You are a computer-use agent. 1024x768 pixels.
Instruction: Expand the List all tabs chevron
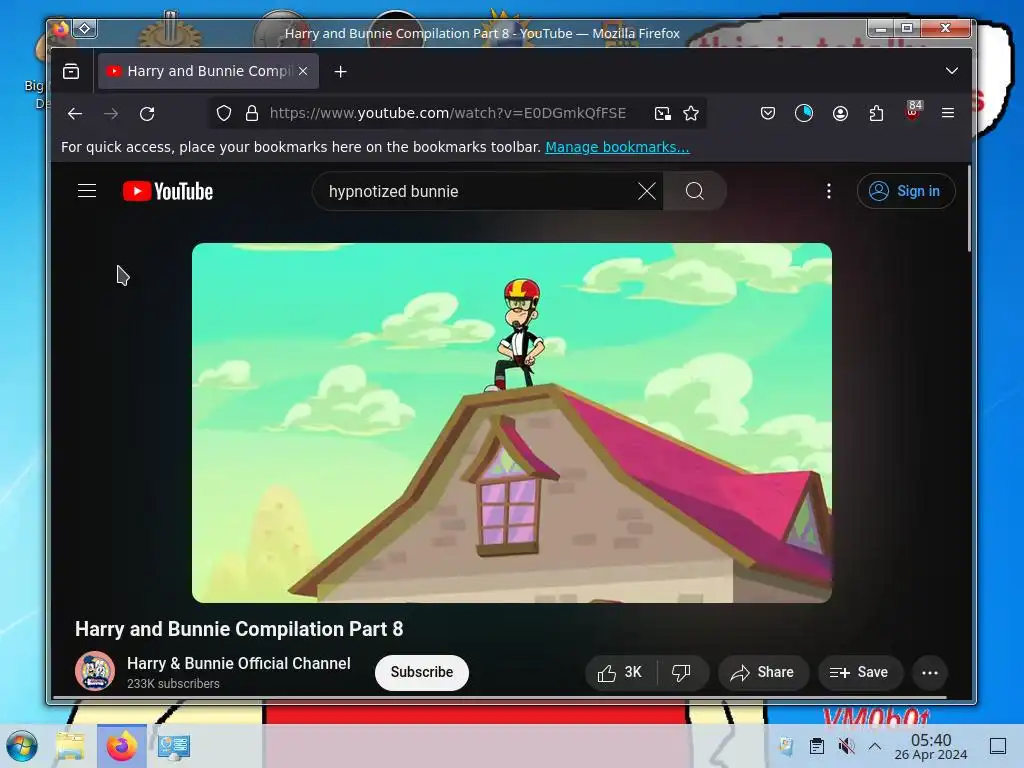[x=952, y=71]
